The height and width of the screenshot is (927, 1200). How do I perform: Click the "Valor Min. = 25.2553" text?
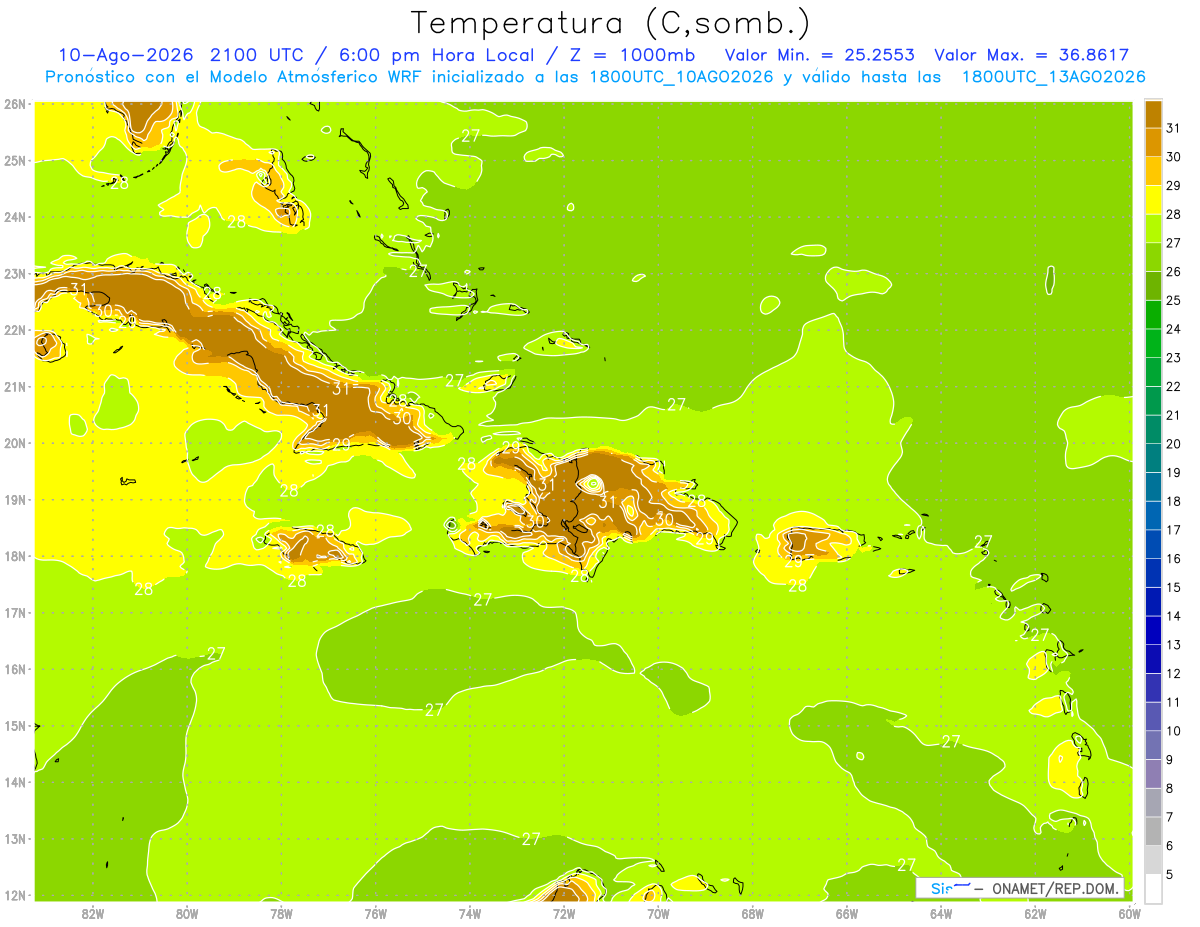pyautogui.click(x=819, y=55)
